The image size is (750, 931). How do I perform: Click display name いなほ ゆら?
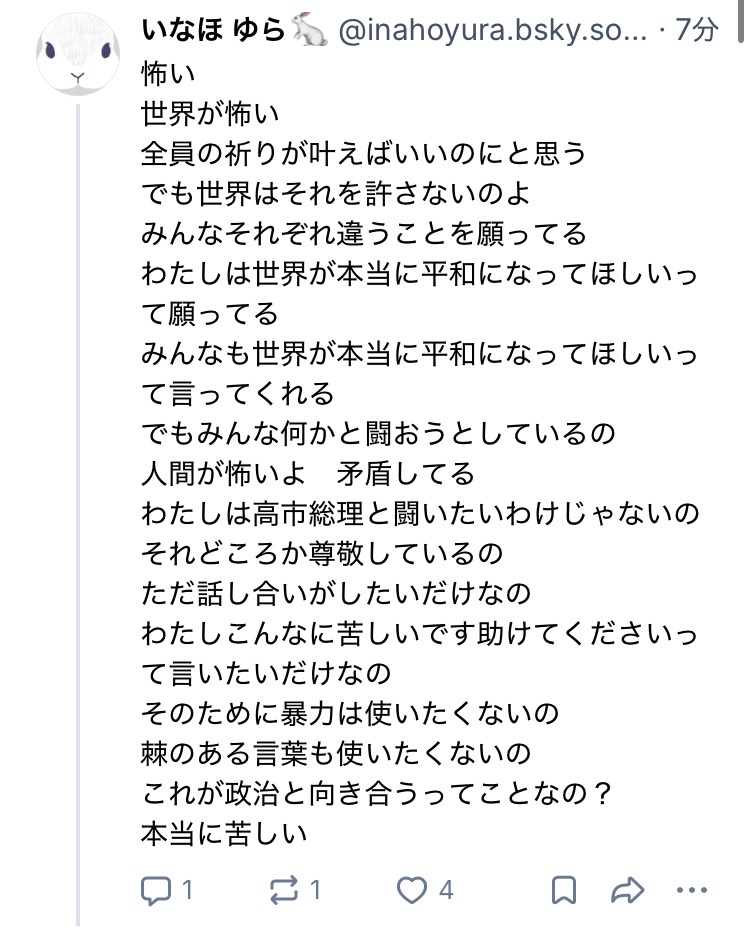213,32
